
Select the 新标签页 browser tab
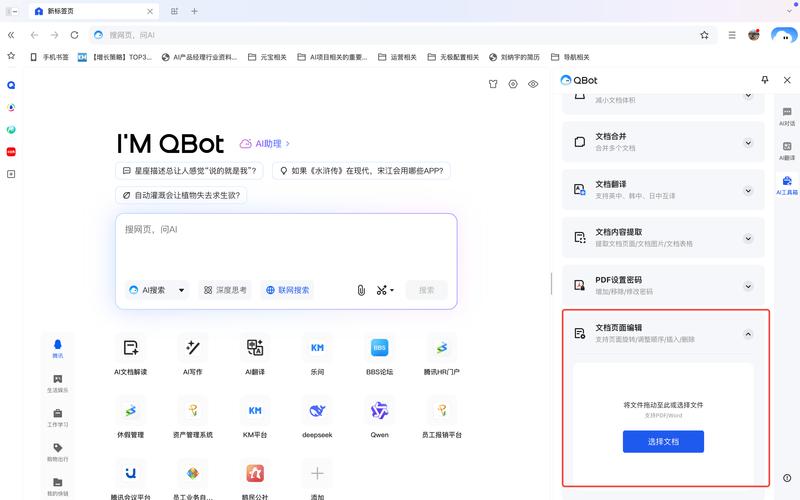[94, 11]
